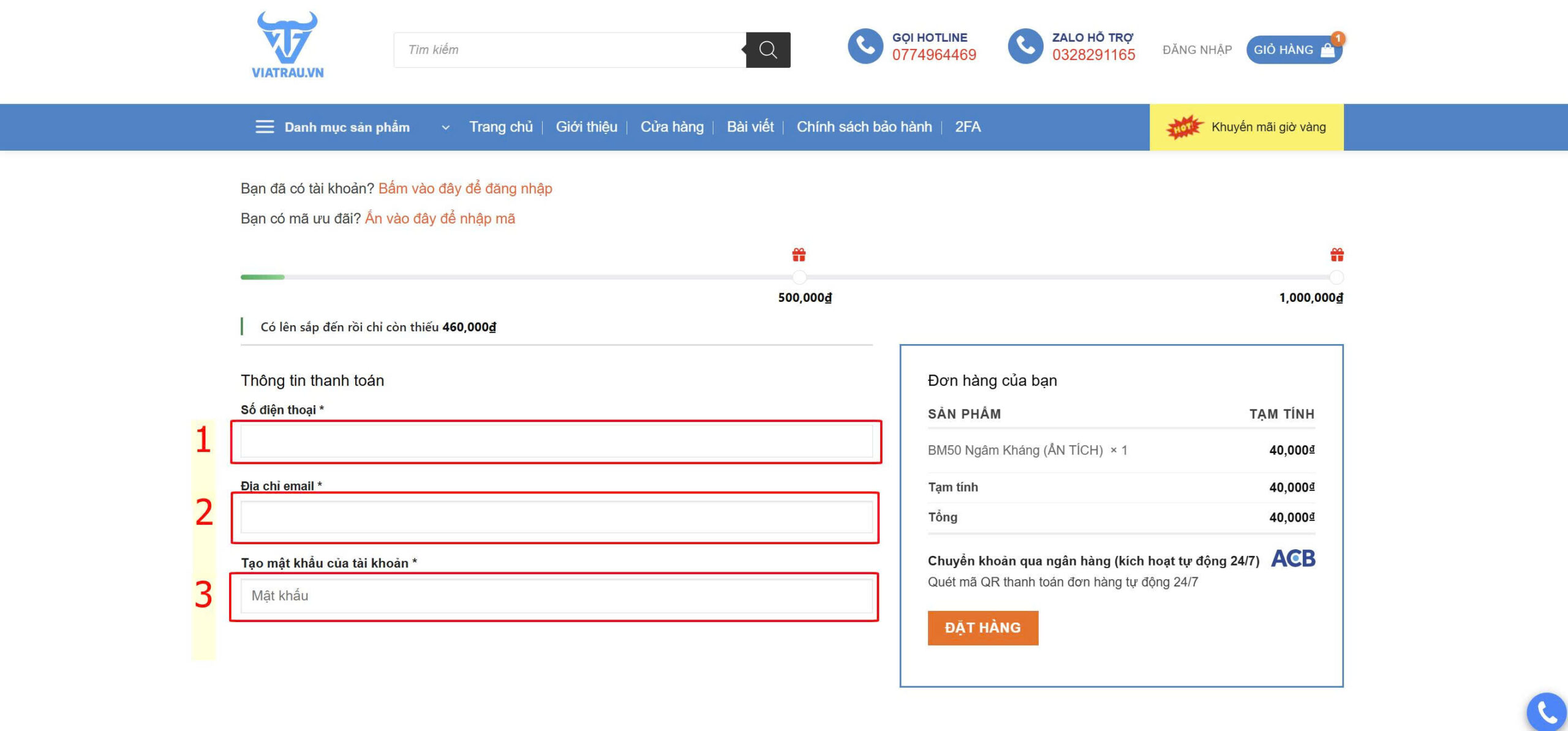The width and height of the screenshot is (1568, 731).
Task: Select the Tổng total row label
Action: click(943, 517)
